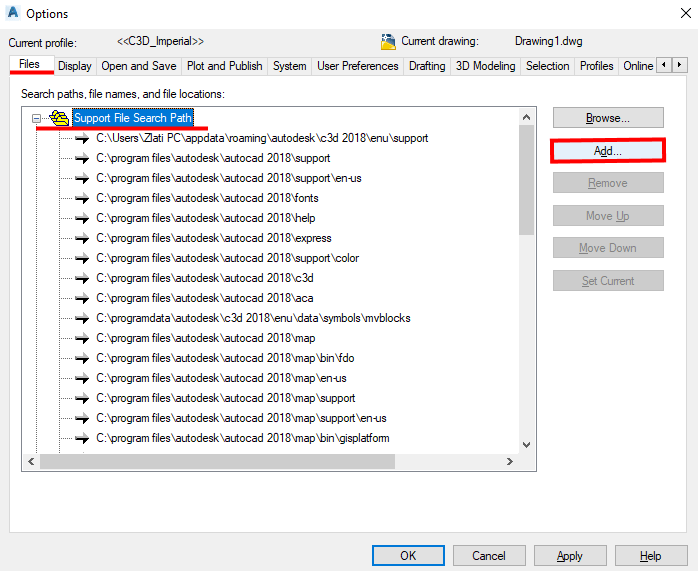Image resolution: width=698 pixels, height=571 pixels.
Task: Click arrow icon beside autocad 2018\aca path
Action: pyautogui.click(x=82, y=299)
